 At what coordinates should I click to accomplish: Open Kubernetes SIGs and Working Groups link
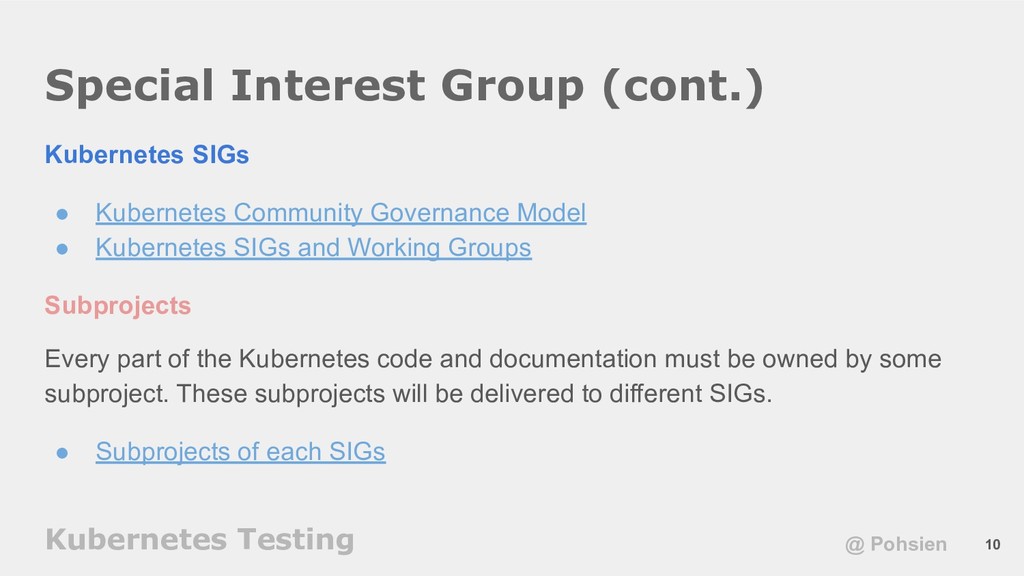pyautogui.click(x=313, y=248)
